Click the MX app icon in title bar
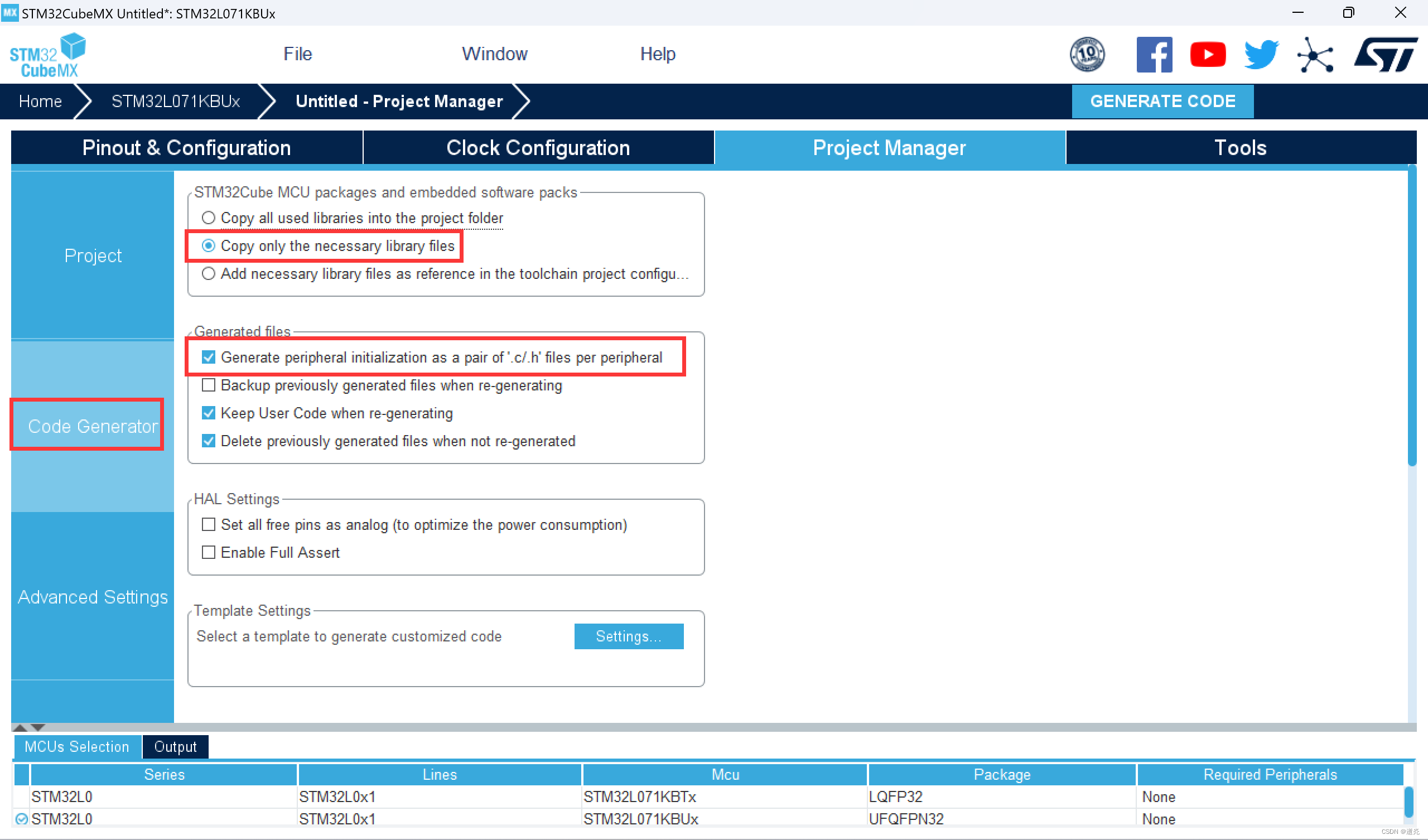 (x=10, y=13)
